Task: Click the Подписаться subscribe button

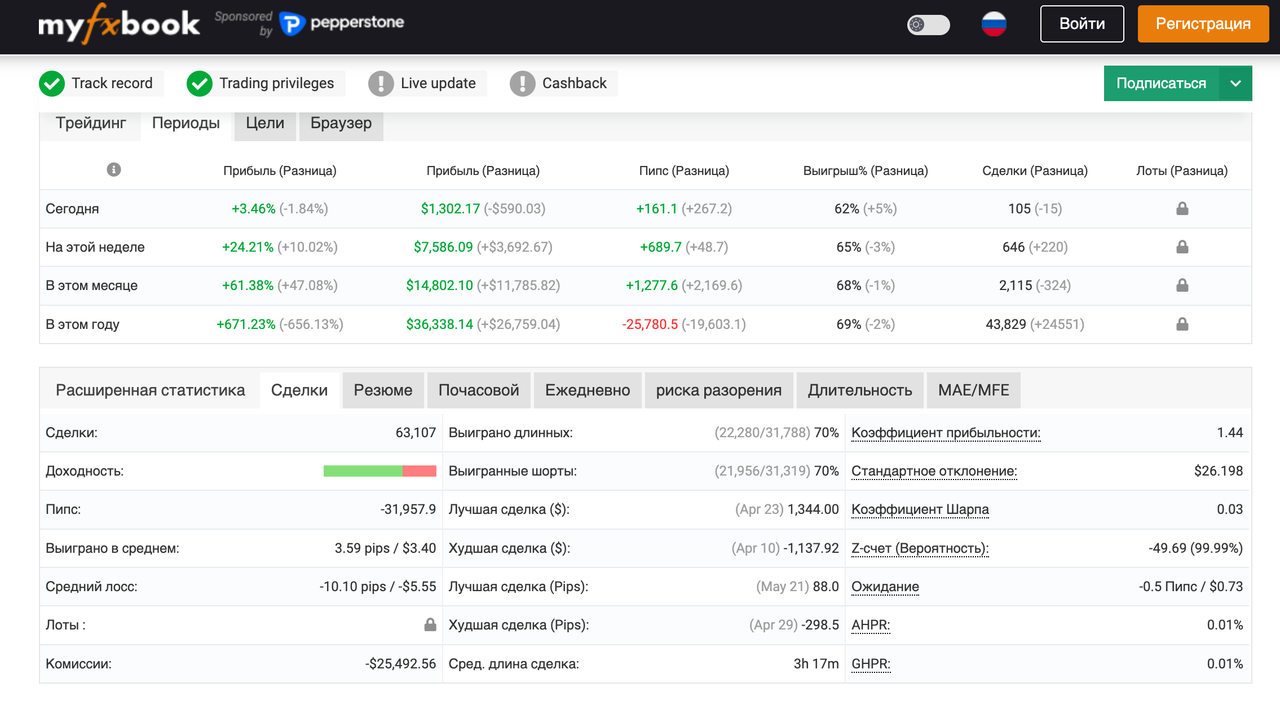Action: [x=1161, y=83]
